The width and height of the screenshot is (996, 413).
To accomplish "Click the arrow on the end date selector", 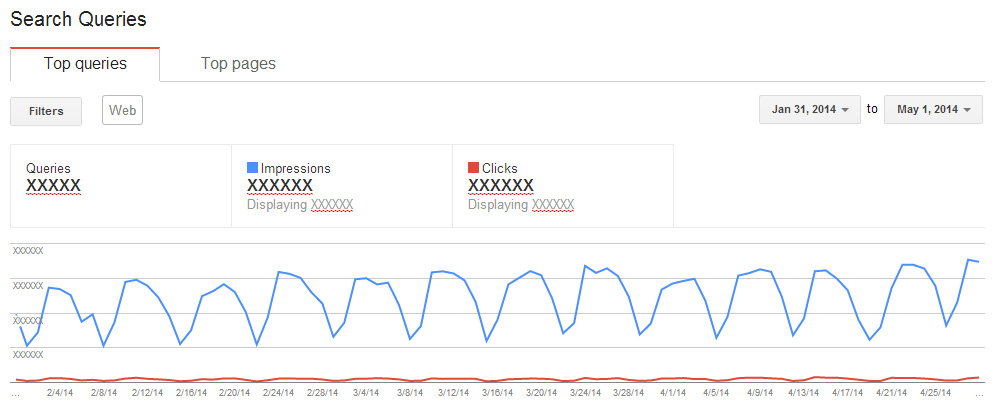I will point(967,110).
